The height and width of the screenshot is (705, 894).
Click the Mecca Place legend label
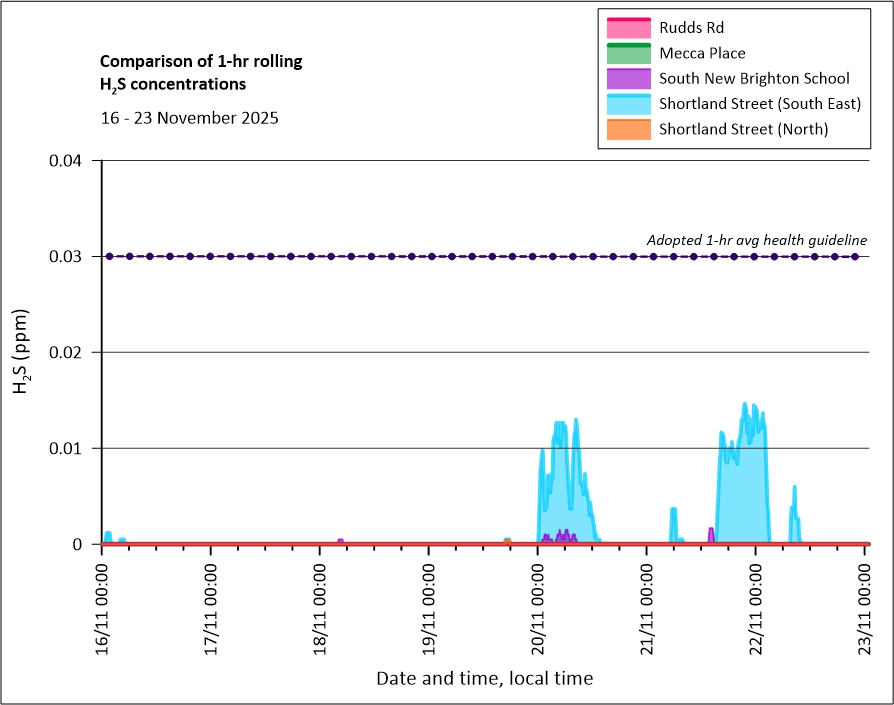(x=702, y=53)
